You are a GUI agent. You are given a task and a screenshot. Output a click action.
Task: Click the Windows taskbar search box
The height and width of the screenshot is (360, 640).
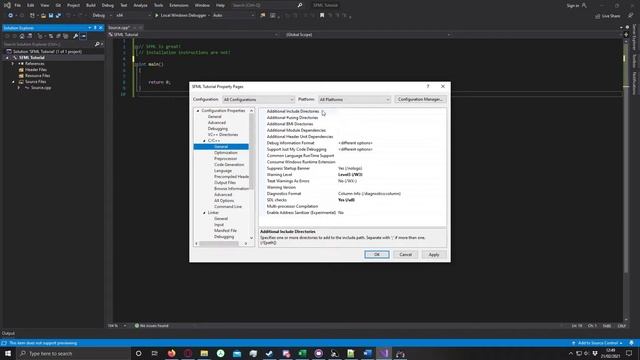pyautogui.click(x=73, y=353)
